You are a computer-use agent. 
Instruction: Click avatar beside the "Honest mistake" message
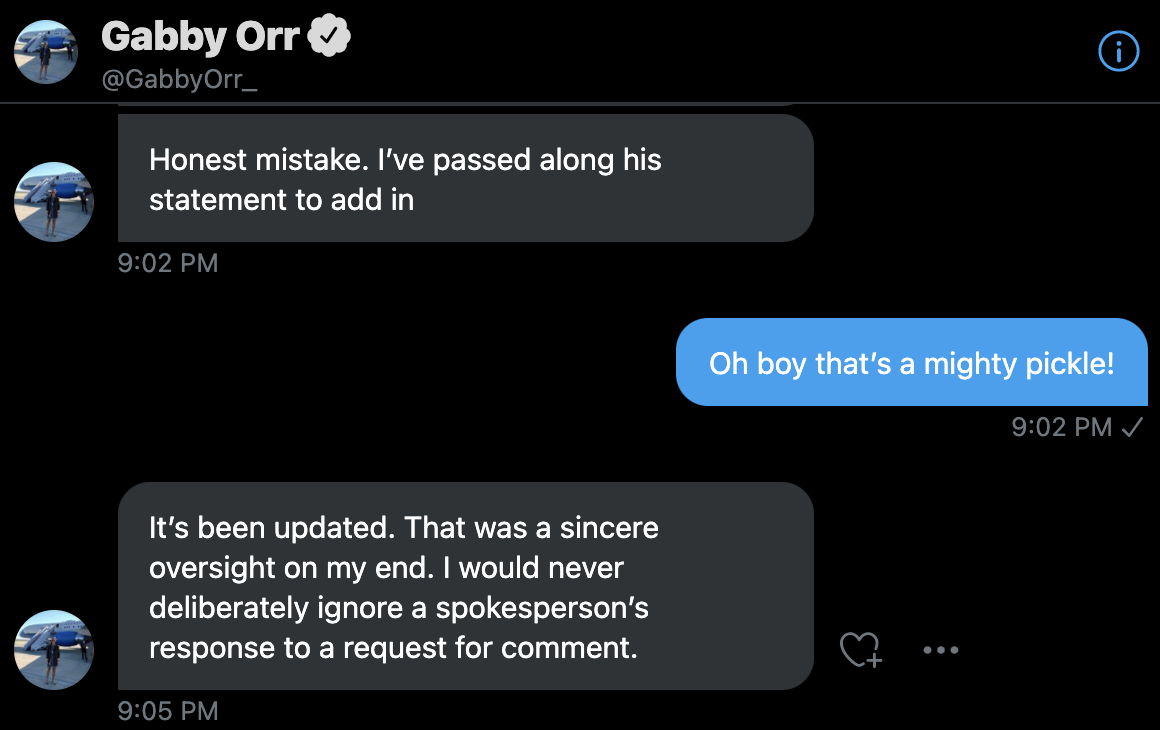click(x=53, y=202)
